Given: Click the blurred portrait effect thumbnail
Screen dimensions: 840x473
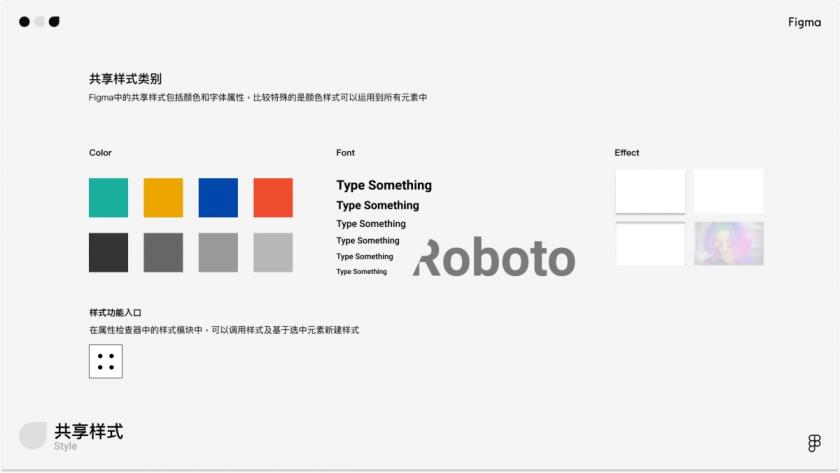Looking at the screenshot, I should pos(729,244).
